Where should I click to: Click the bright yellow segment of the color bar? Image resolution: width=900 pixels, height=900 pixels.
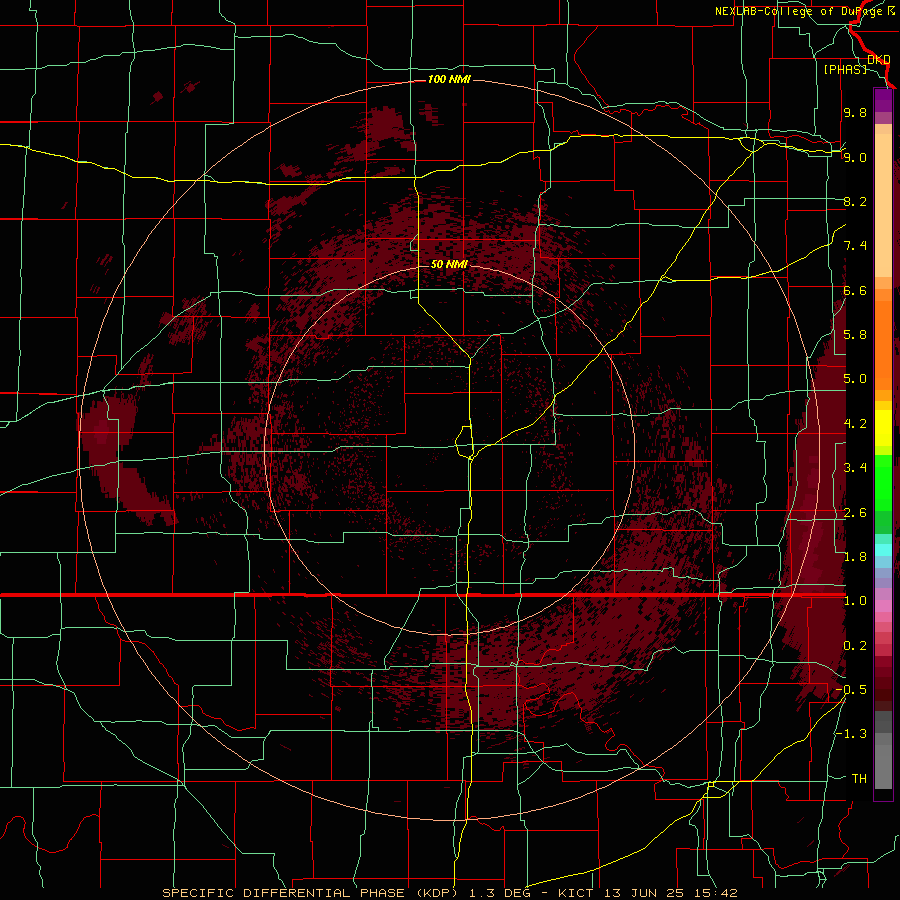[883, 428]
